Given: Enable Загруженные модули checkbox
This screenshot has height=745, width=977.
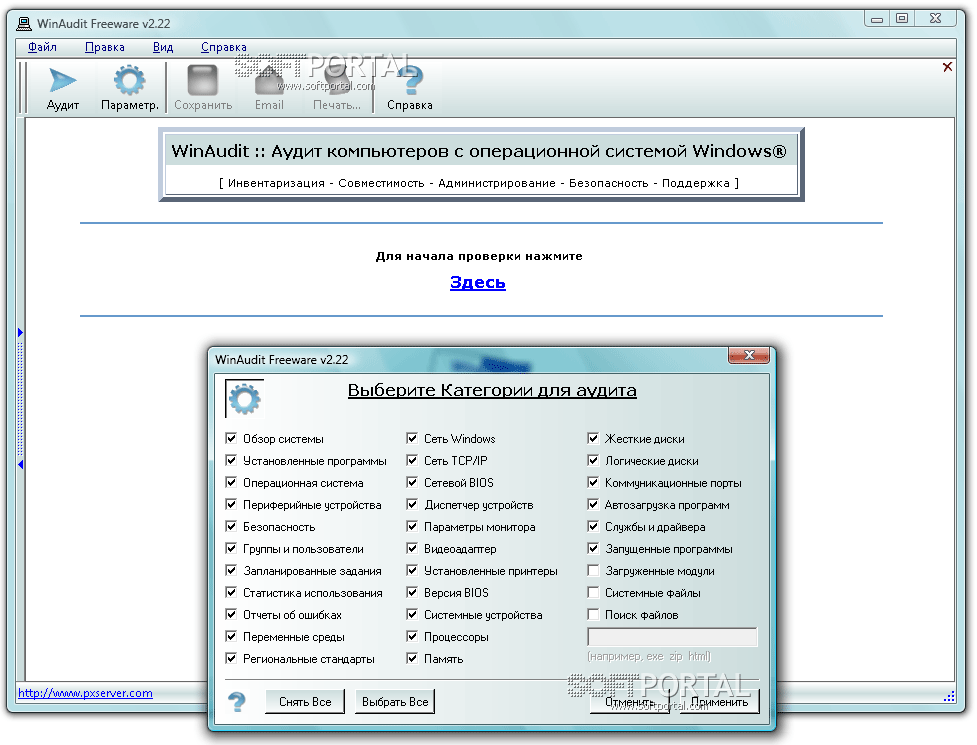Looking at the screenshot, I should [x=593, y=571].
